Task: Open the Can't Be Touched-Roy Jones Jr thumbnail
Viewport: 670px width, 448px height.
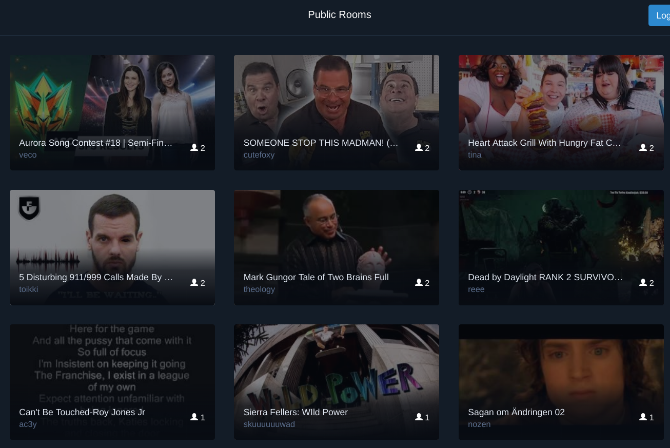Action: tap(112, 382)
